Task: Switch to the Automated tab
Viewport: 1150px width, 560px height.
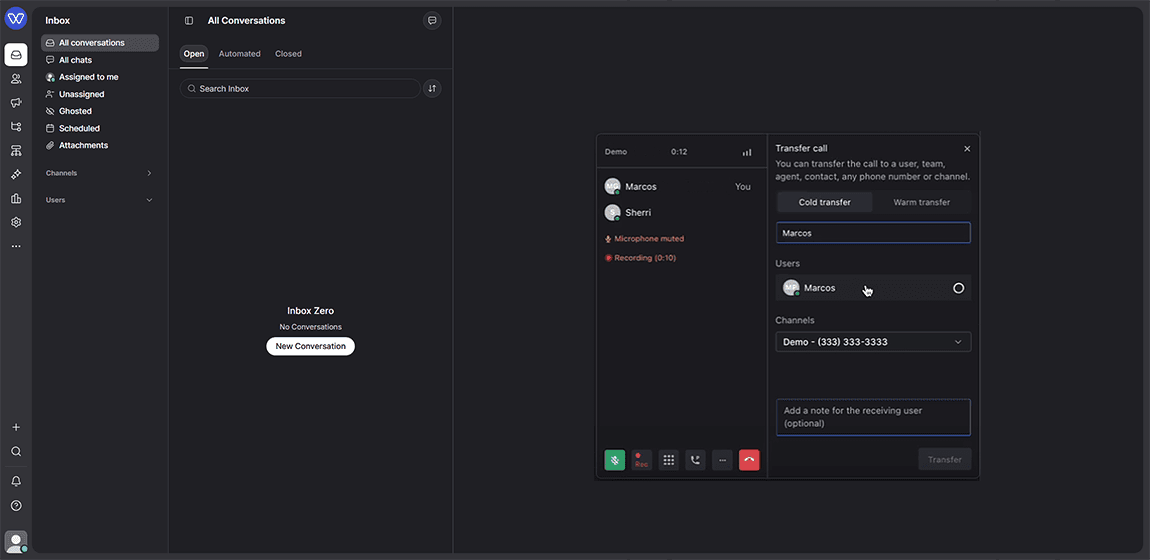Action: coord(239,54)
